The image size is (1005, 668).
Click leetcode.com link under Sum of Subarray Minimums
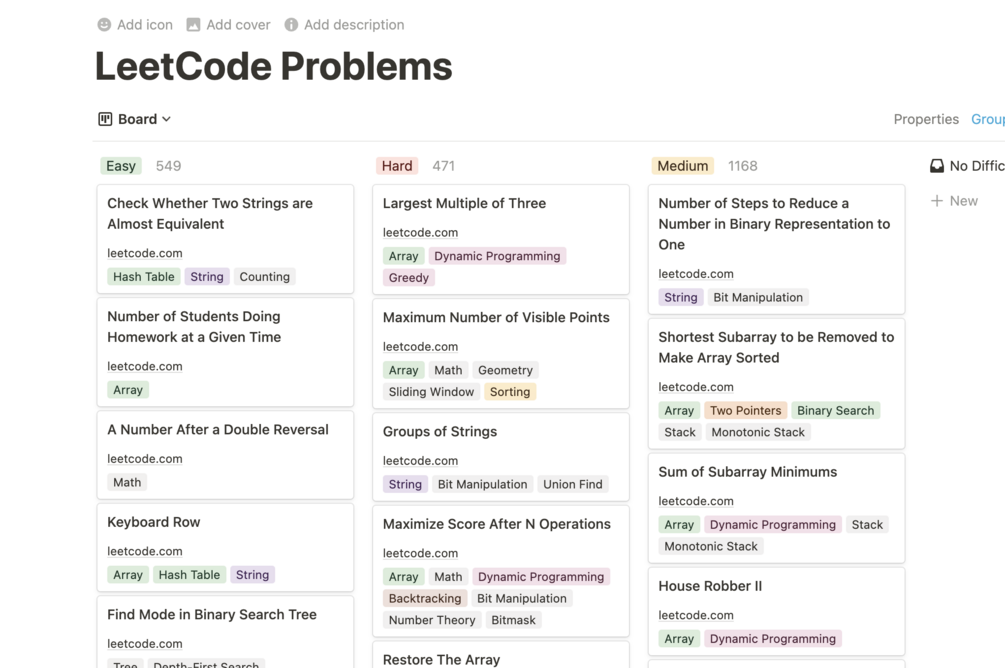click(x=696, y=501)
